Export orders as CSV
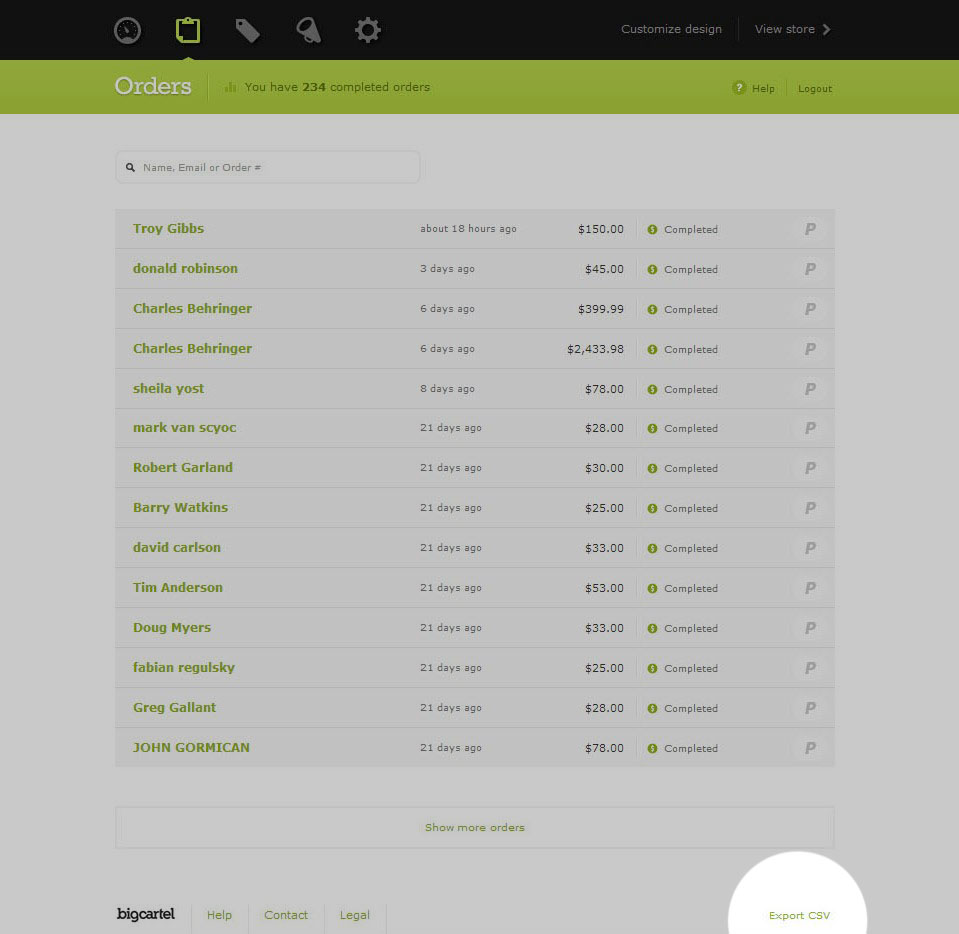Image resolution: width=959 pixels, height=934 pixels. pyautogui.click(x=799, y=915)
